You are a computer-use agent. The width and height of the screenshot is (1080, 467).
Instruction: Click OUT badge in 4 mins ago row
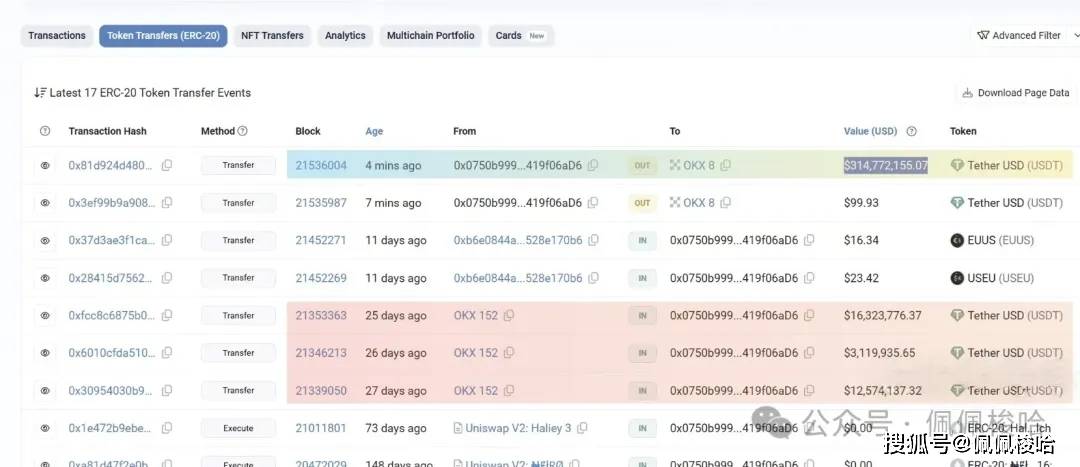(x=642, y=165)
